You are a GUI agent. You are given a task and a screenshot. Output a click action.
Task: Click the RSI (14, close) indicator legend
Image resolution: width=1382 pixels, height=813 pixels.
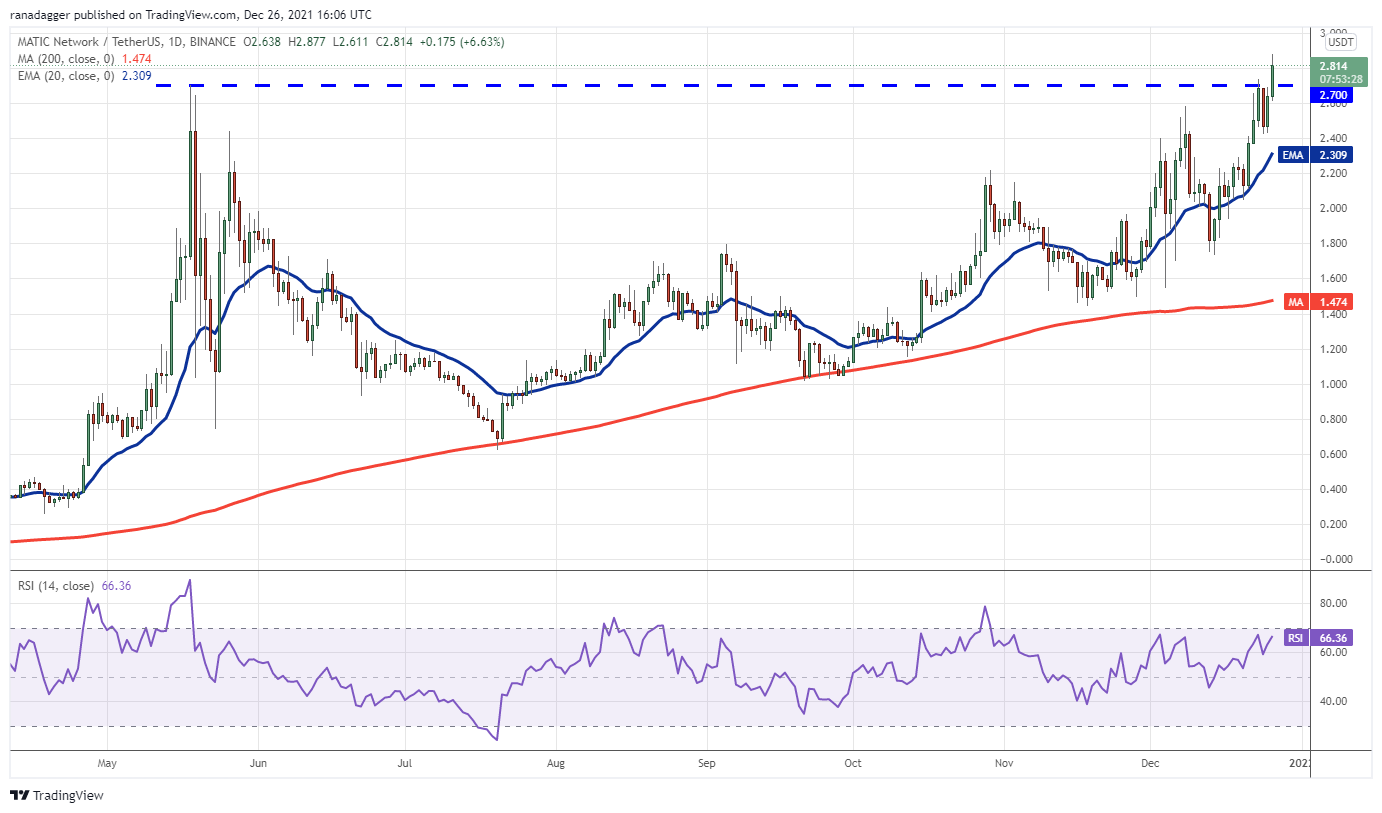tap(56, 586)
